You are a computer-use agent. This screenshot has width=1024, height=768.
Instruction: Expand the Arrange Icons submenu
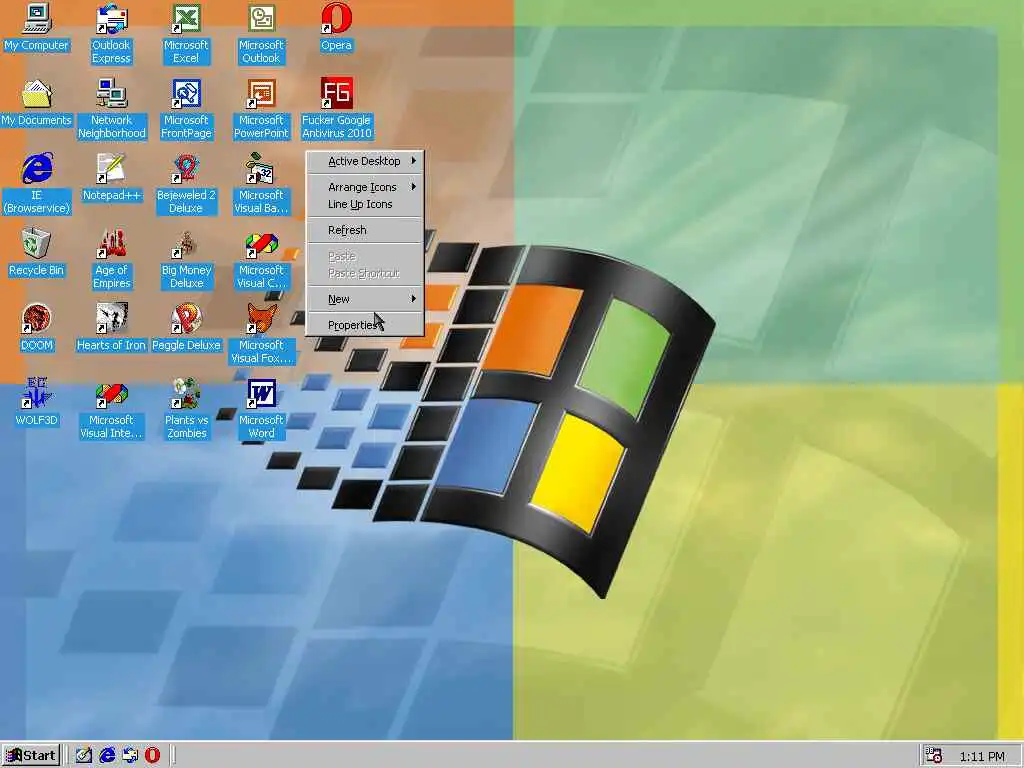pyautogui.click(x=365, y=187)
